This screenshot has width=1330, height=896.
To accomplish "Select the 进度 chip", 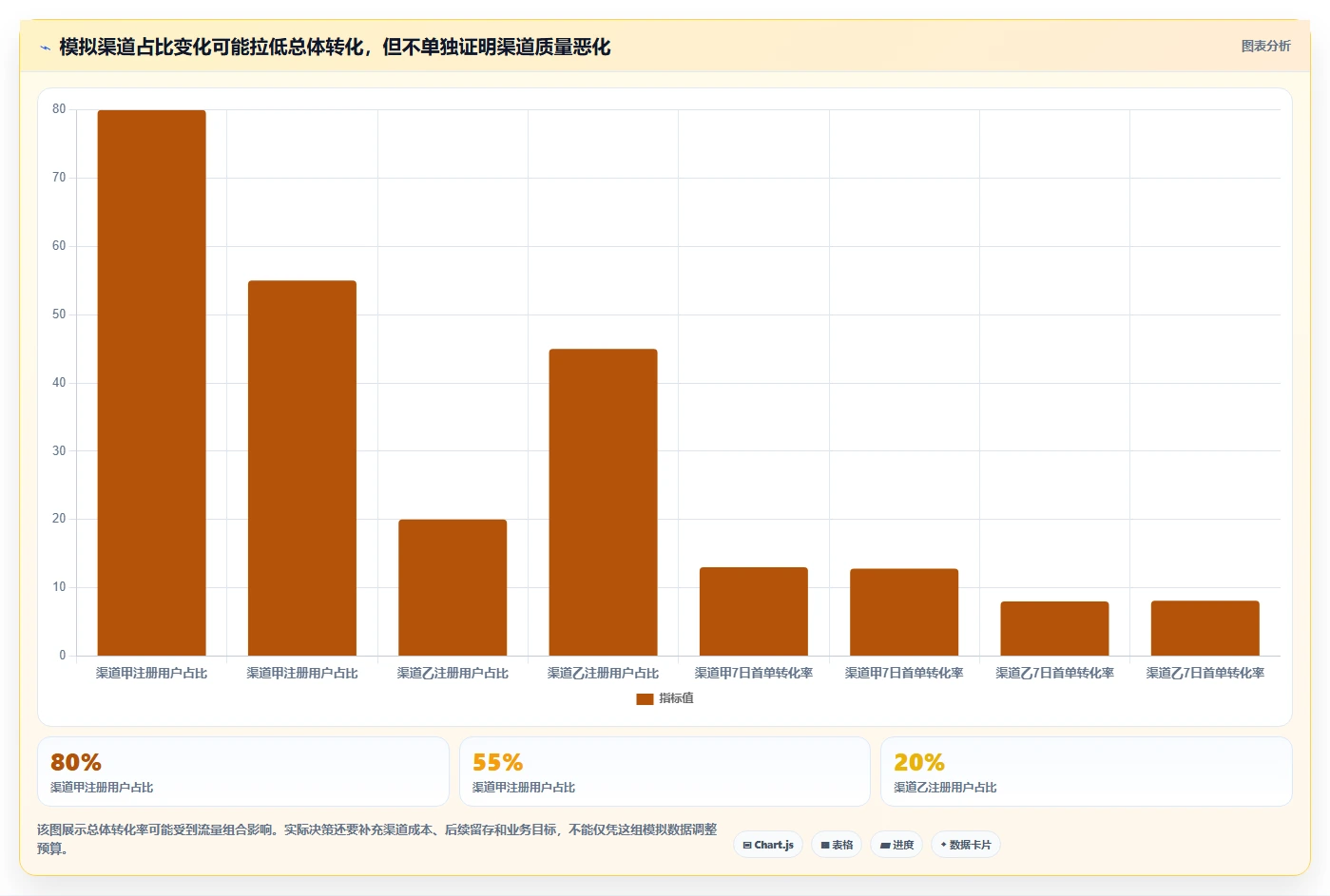I will [896, 845].
